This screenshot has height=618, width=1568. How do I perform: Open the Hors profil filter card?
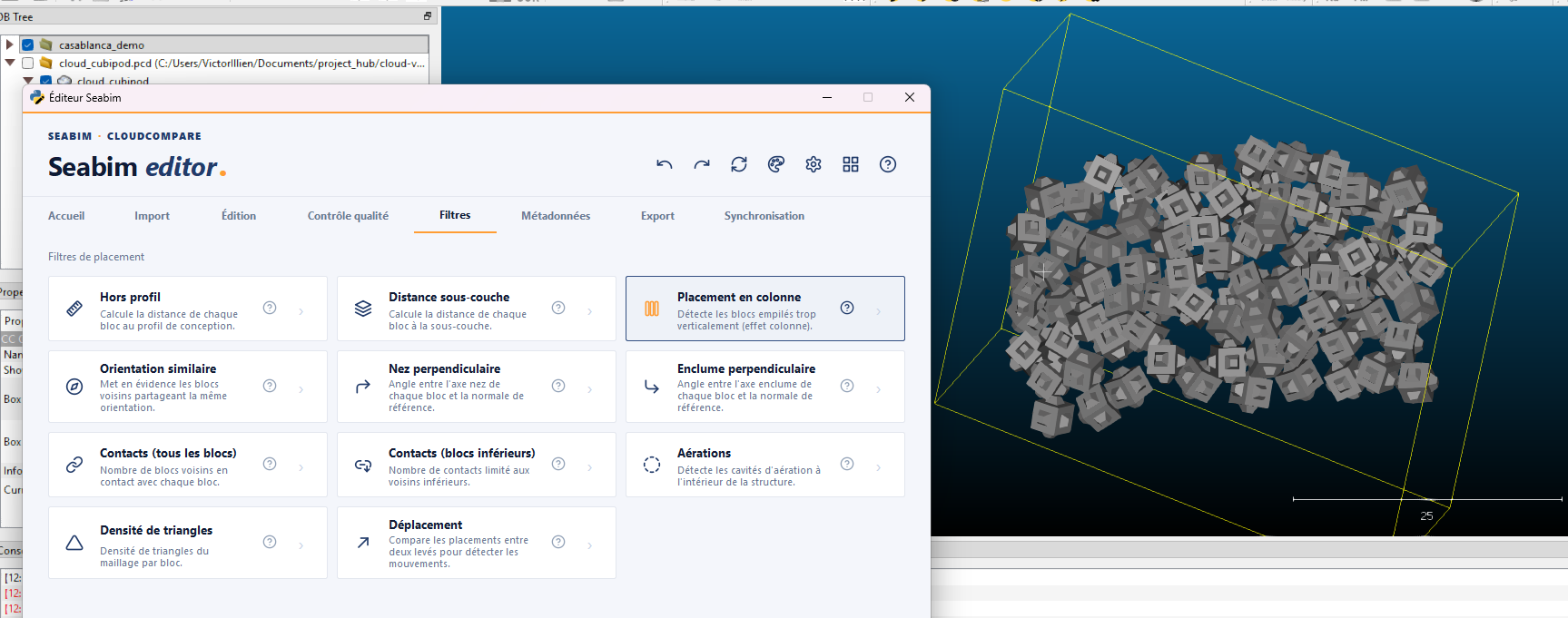188,309
